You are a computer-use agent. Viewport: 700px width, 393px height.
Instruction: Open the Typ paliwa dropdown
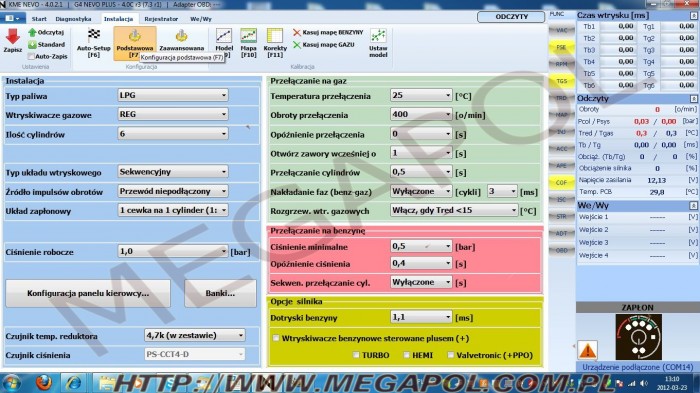tap(173, 95)
